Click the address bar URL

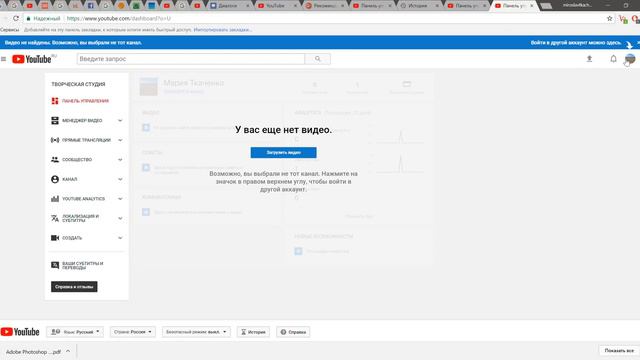point(119,18)
